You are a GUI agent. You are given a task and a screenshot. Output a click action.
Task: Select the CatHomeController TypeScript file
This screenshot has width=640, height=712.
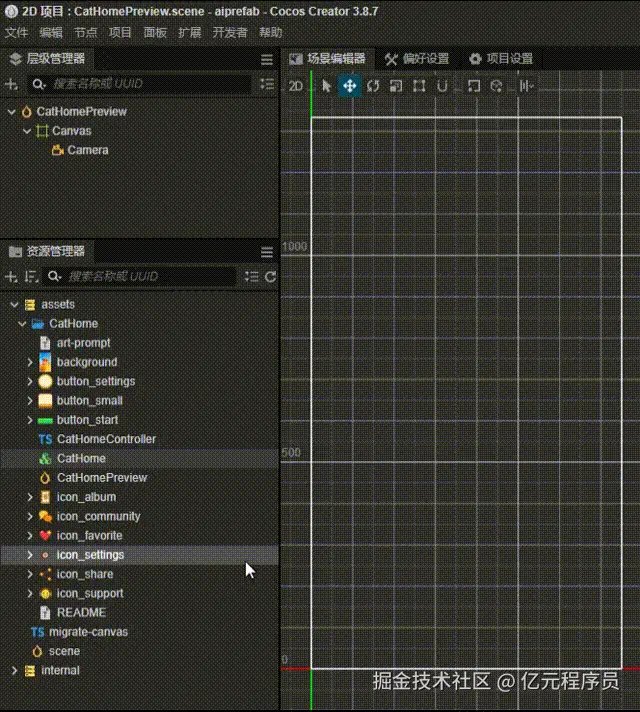[106, 439]
